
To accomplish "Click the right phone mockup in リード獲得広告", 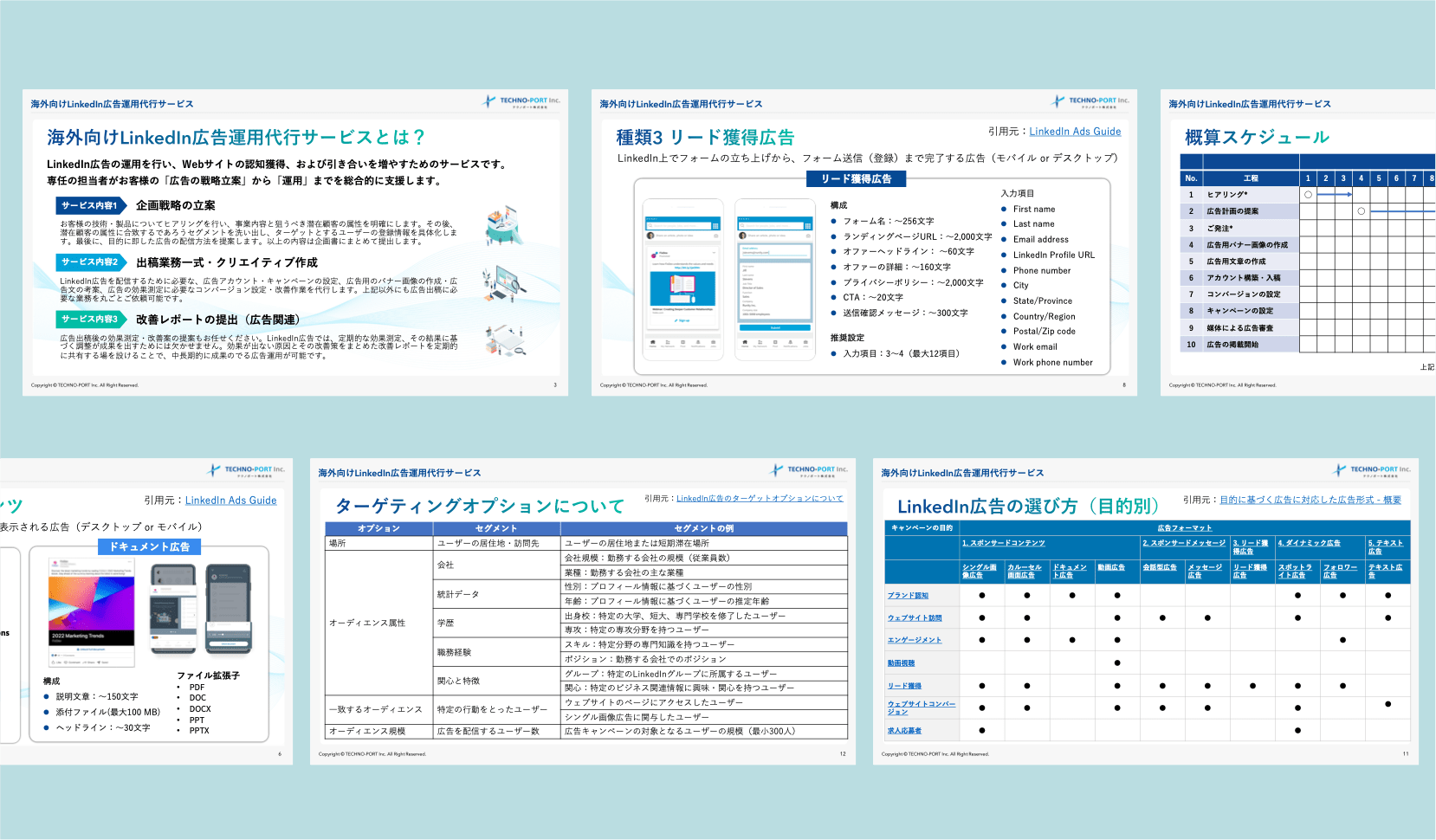I will [775, 274].
